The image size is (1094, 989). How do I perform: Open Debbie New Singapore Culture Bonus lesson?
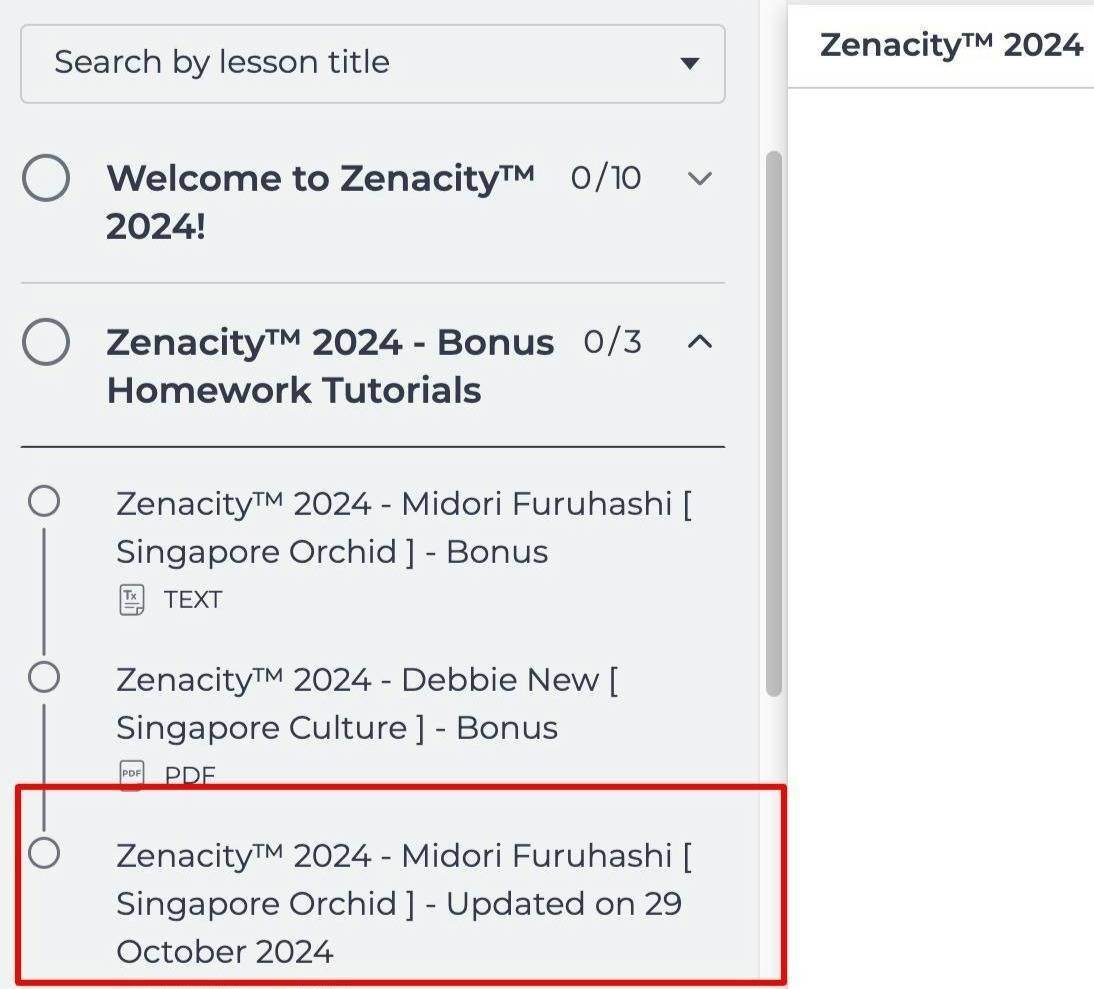coord(367,703)
